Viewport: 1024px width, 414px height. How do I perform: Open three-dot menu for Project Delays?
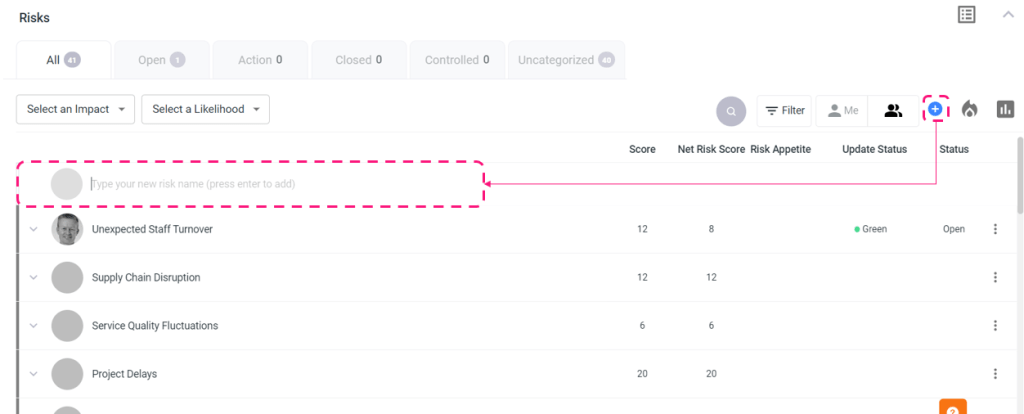pos(995,374)
